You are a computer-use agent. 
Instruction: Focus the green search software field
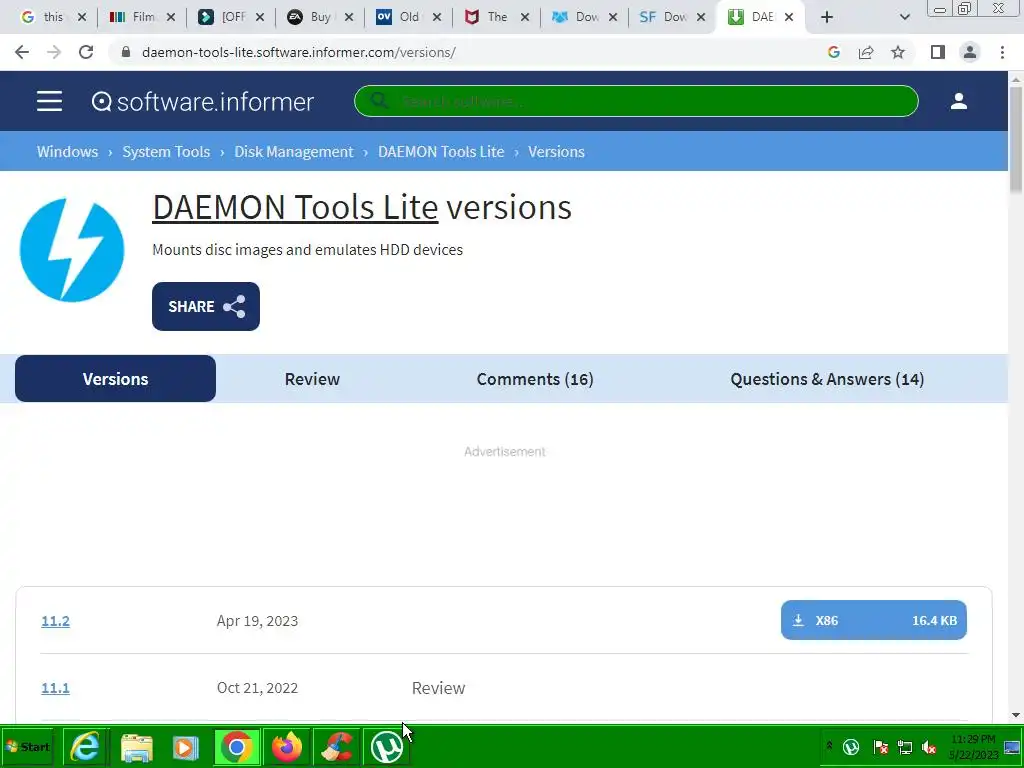tap(636, 101)
